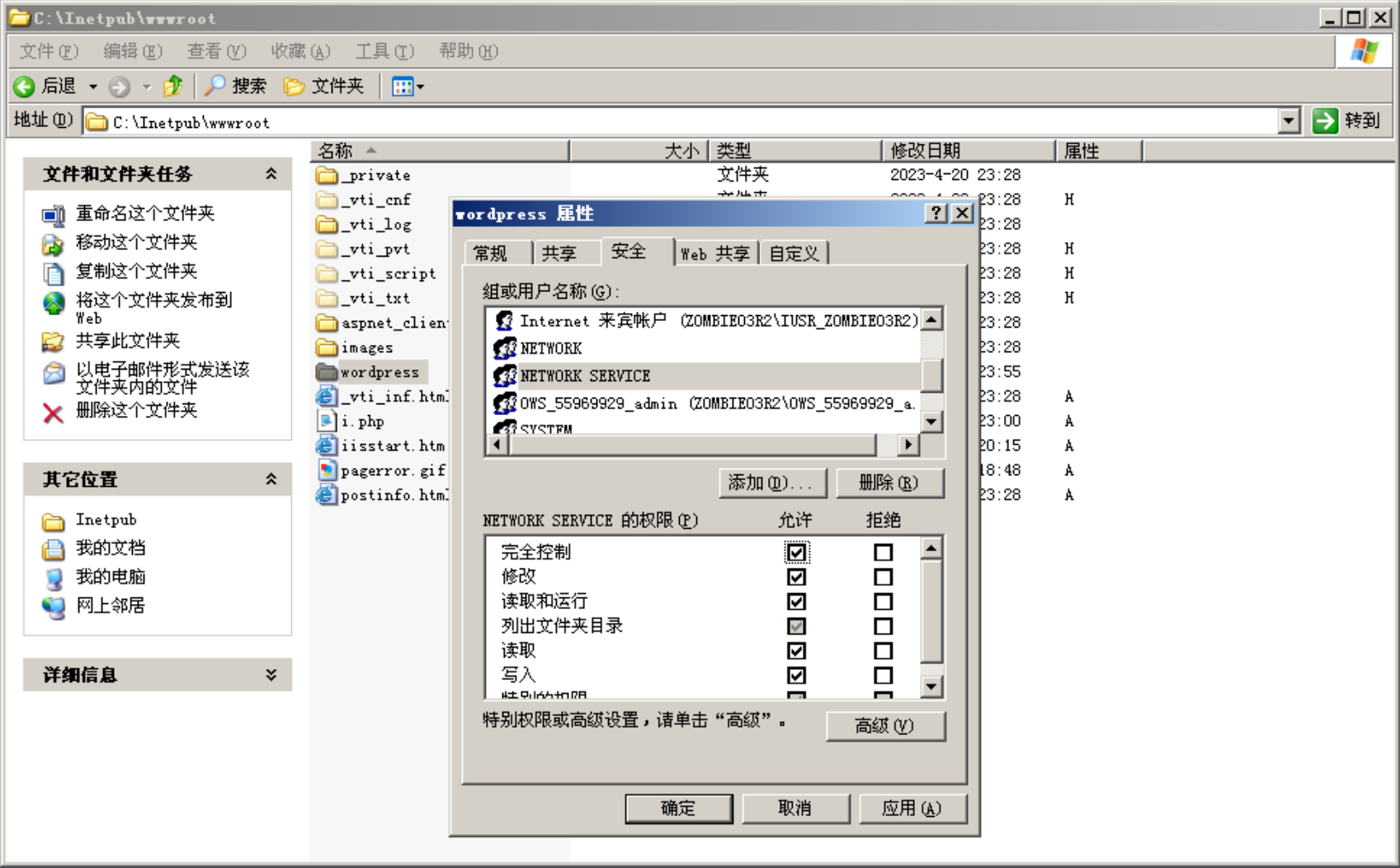The height and width of the screenshot is (868, 1400).
Task: Check Deny for List Folder Contents
Action: point(884,626)
